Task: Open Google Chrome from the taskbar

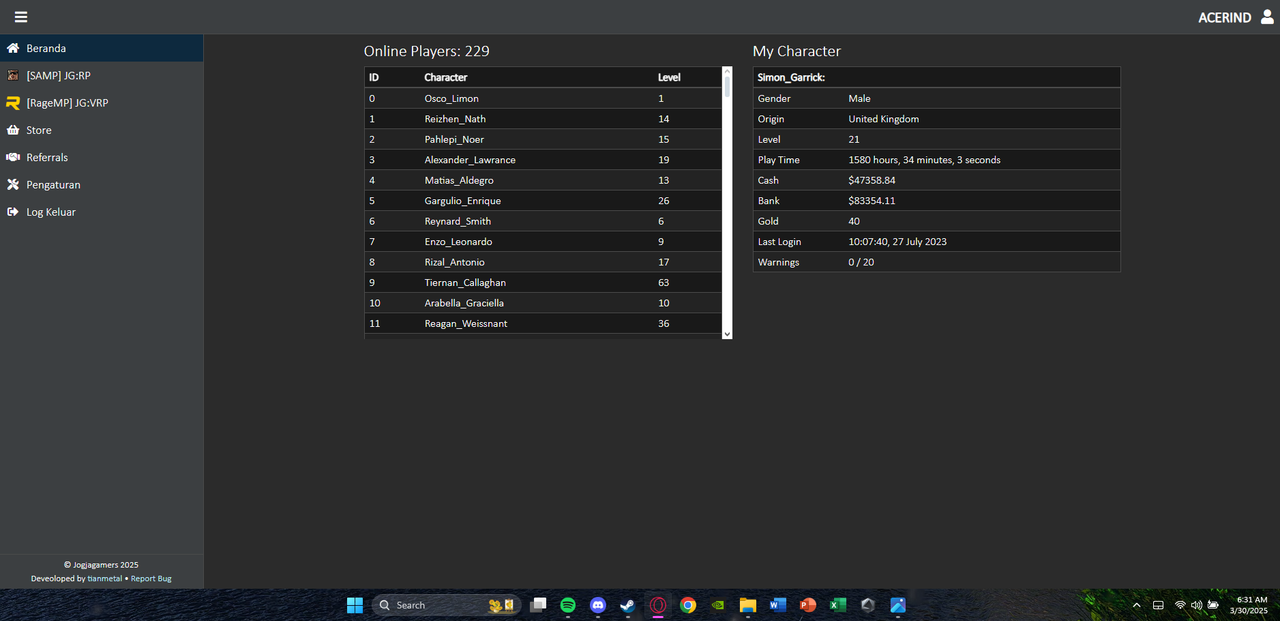Action: [x=688, y=605]
